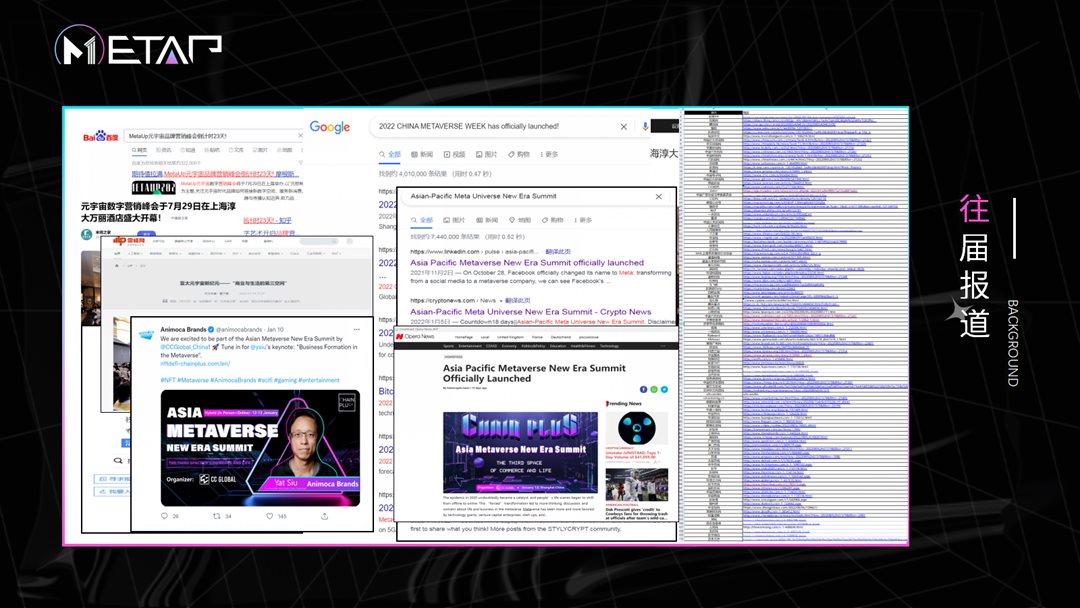Viewport: 1080px width, 608px height.
Task: Select 购物 tab in Asian-Pacific search window
Action: (x=552, y=220)
